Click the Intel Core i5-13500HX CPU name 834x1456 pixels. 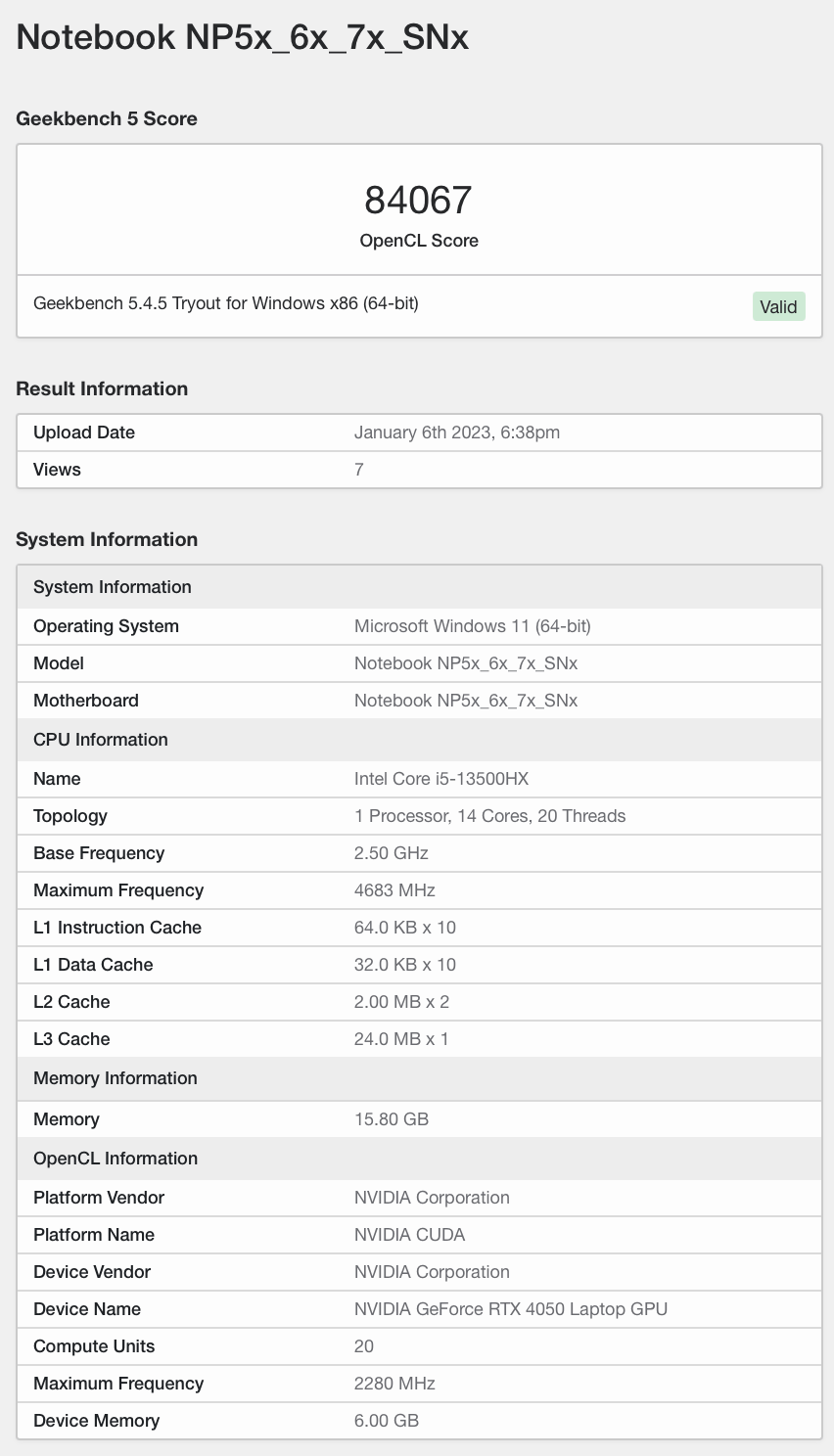441,779
